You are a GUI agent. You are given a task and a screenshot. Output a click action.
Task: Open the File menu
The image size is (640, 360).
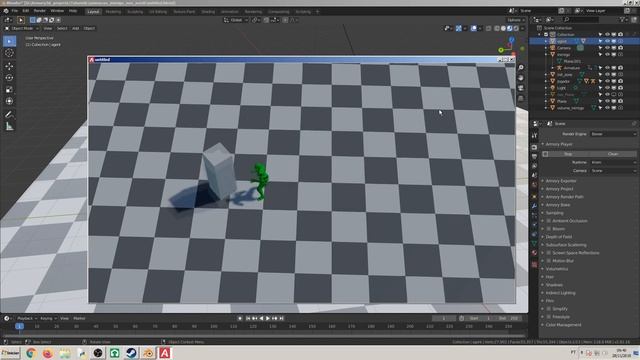pyautogui.click(x=15, y=11)
